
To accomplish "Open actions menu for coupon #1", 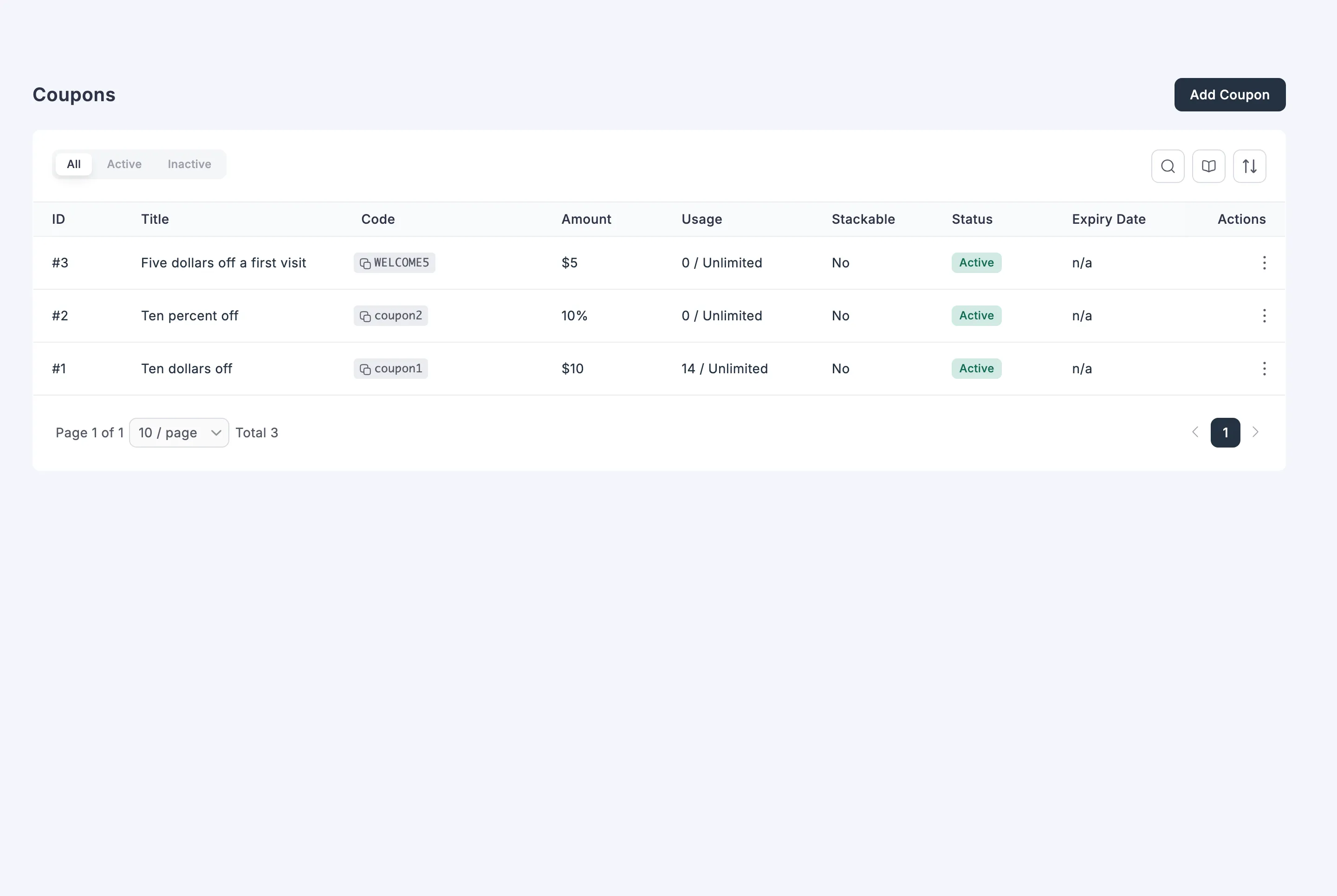I will (x=1264, y=369).
